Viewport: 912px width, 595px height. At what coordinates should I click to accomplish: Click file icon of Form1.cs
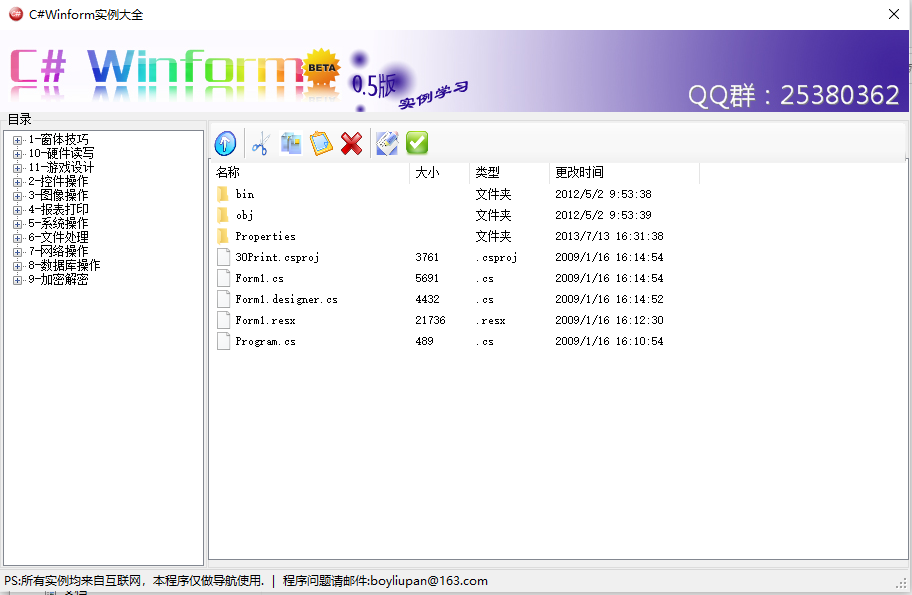point(223,278)
